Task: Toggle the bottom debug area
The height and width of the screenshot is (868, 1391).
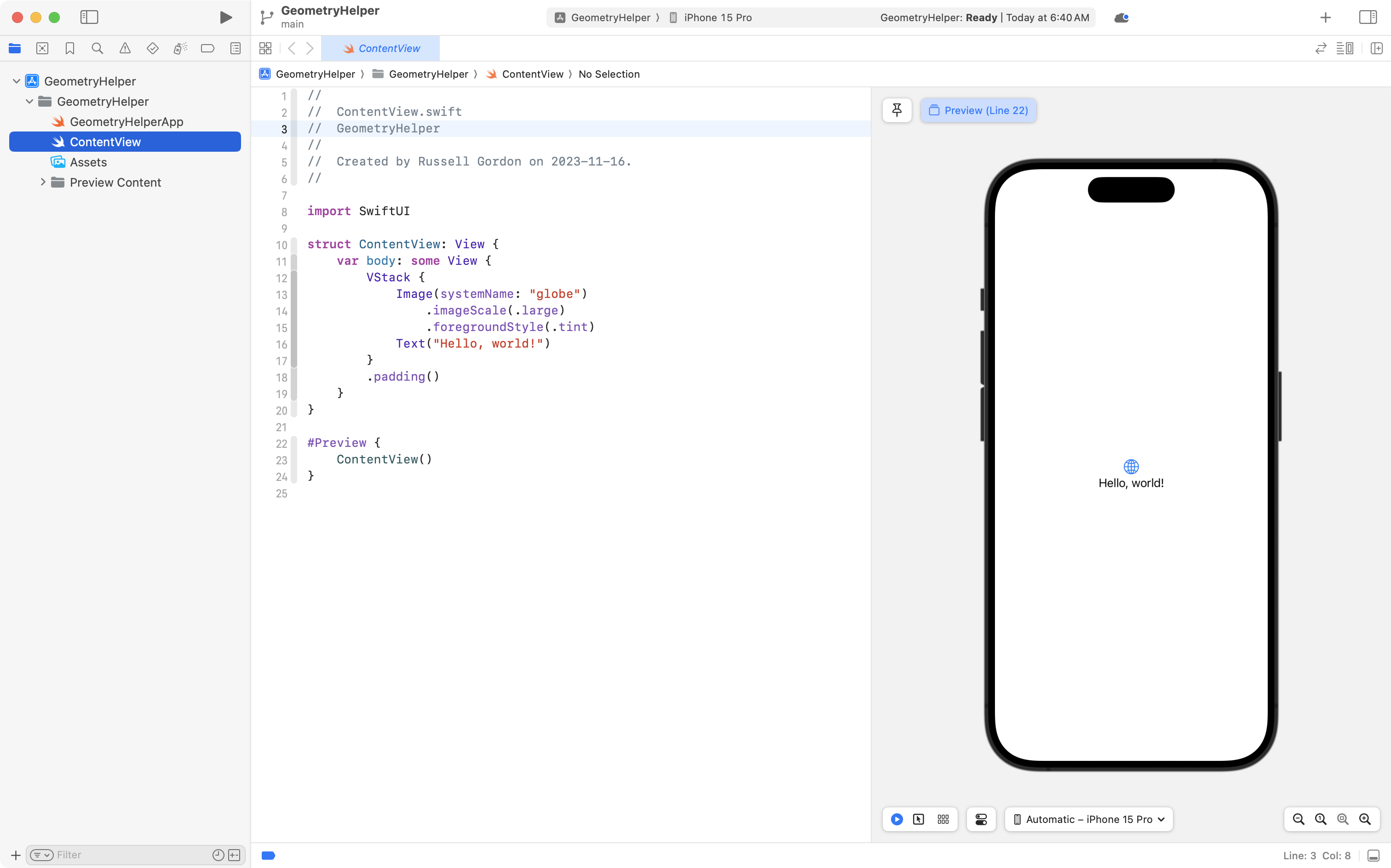Action: click(1373, 856)
